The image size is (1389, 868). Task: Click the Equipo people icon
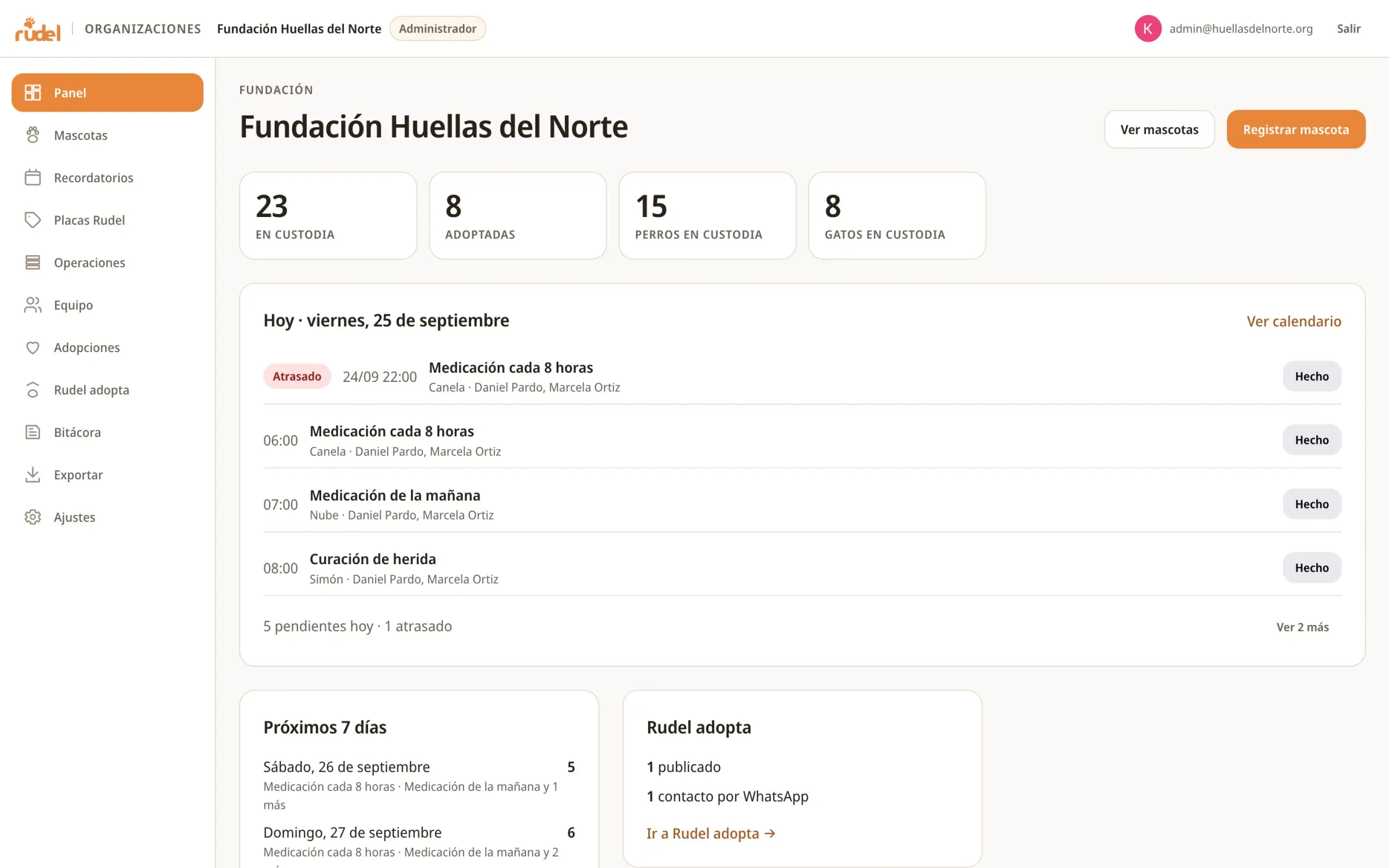(x=33, y=305)
